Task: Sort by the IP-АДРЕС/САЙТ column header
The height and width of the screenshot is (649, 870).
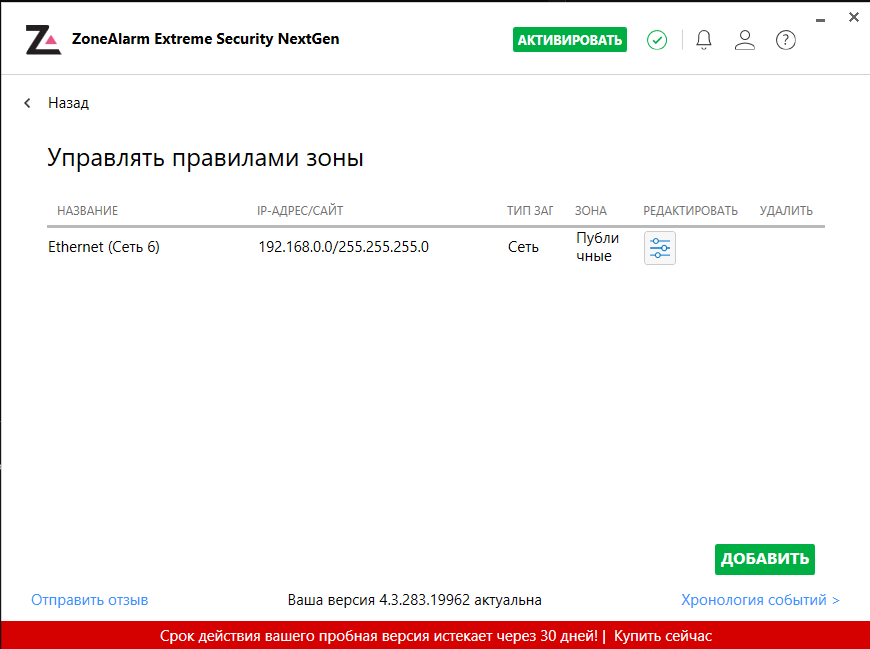Action: pos(300,211)
